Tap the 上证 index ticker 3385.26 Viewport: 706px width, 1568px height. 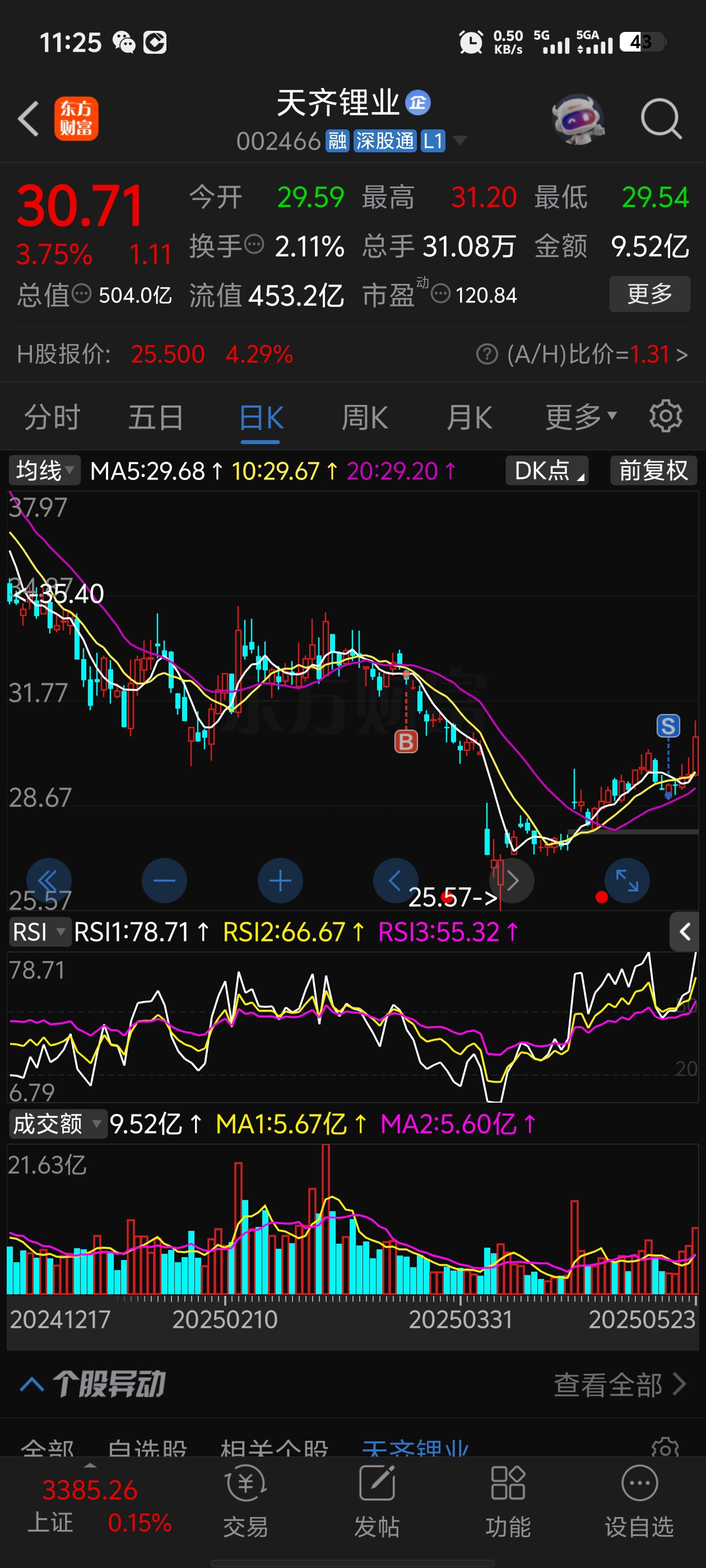(90, 1490)
